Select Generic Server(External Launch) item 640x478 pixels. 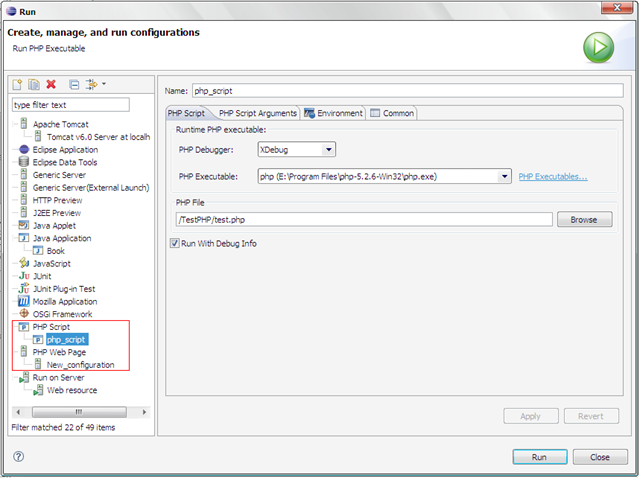(x=91, y=188)
